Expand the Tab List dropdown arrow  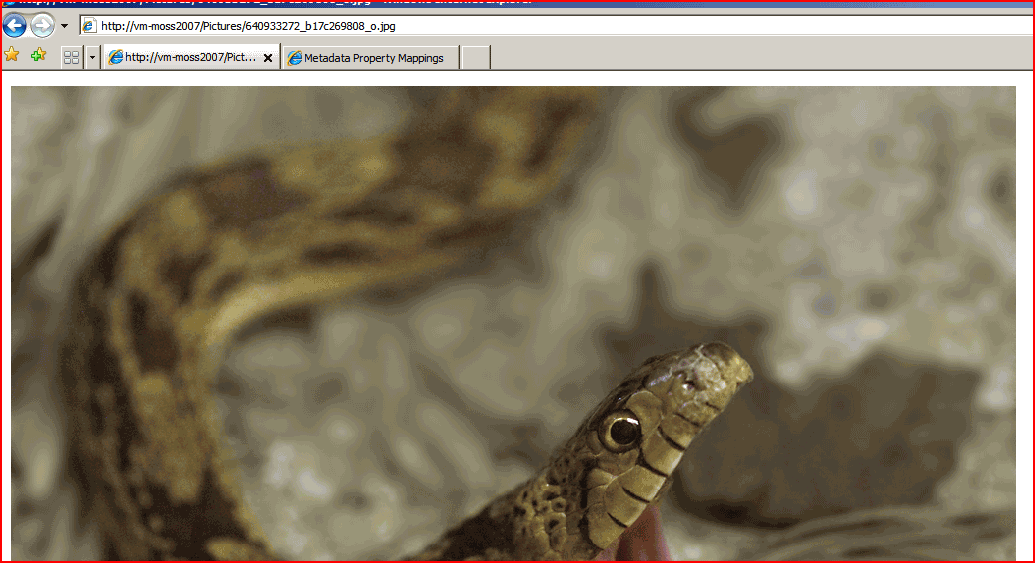[93, 58]
